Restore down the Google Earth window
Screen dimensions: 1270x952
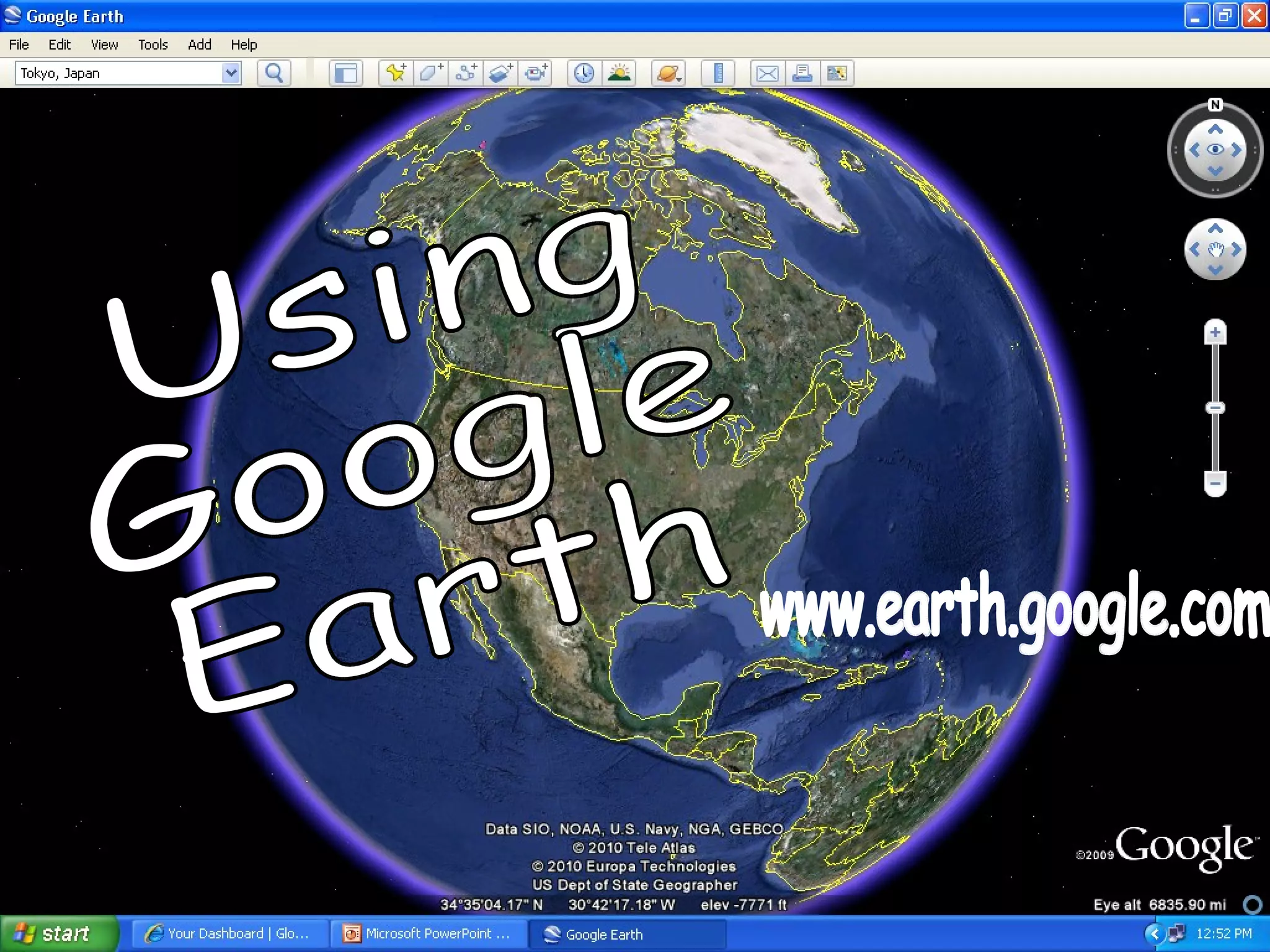tap(1225, 16)
